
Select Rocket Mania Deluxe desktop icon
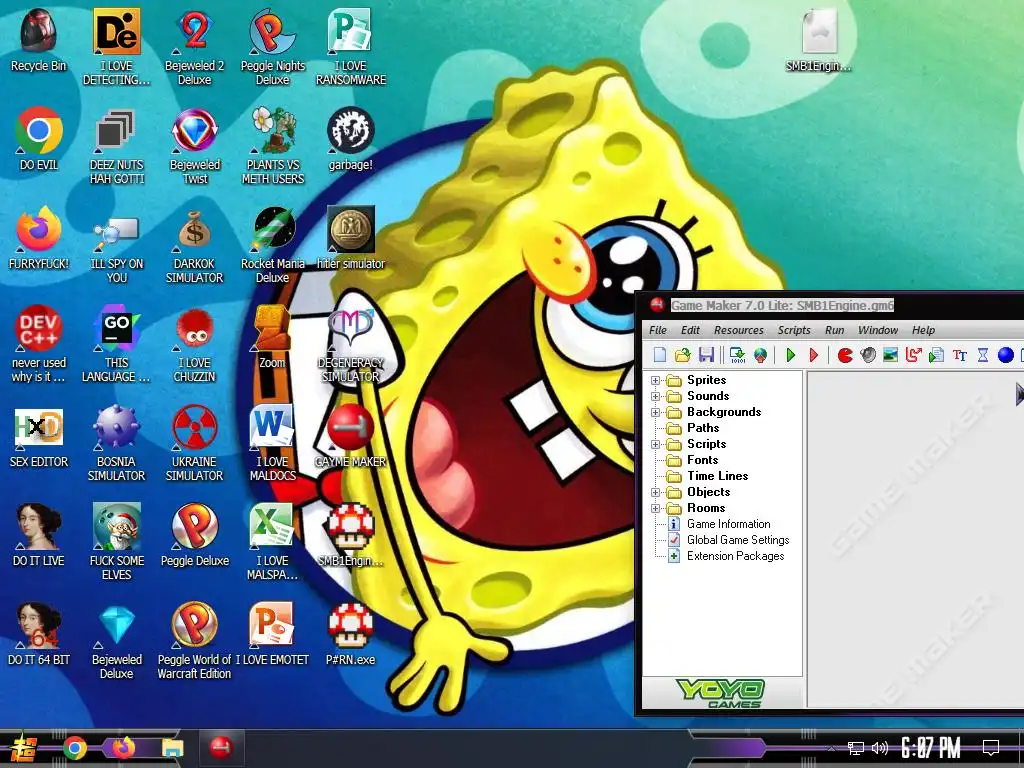(x=272, y=245)
